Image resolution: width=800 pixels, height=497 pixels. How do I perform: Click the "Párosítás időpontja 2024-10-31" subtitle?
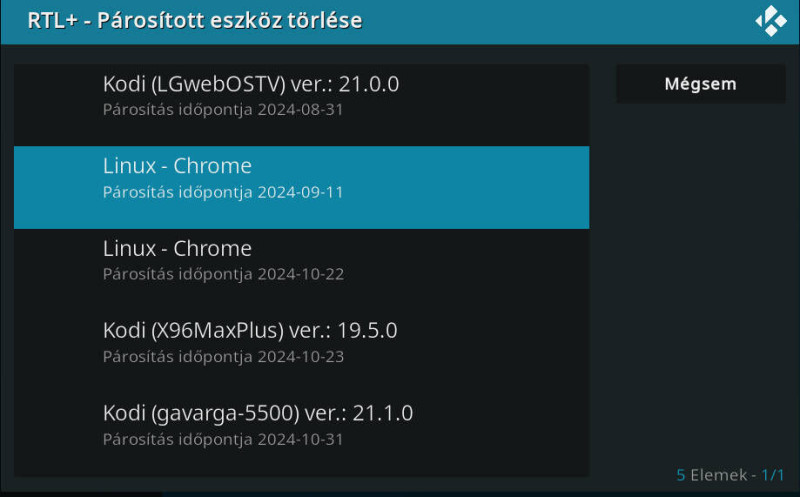pyautogui.click(x=223, y=439)
